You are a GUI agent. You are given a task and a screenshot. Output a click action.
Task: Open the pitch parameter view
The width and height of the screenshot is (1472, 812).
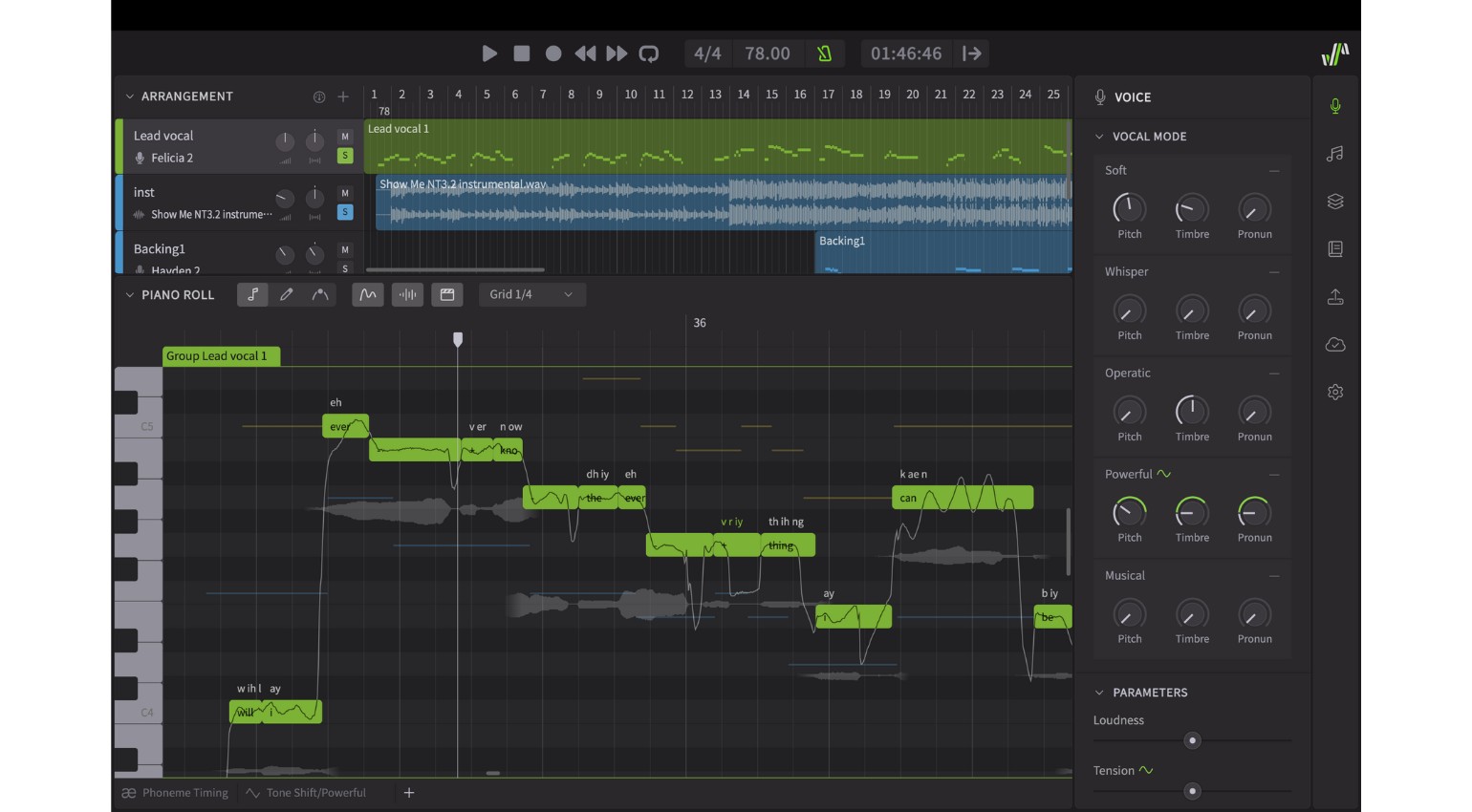click(367, 294)
